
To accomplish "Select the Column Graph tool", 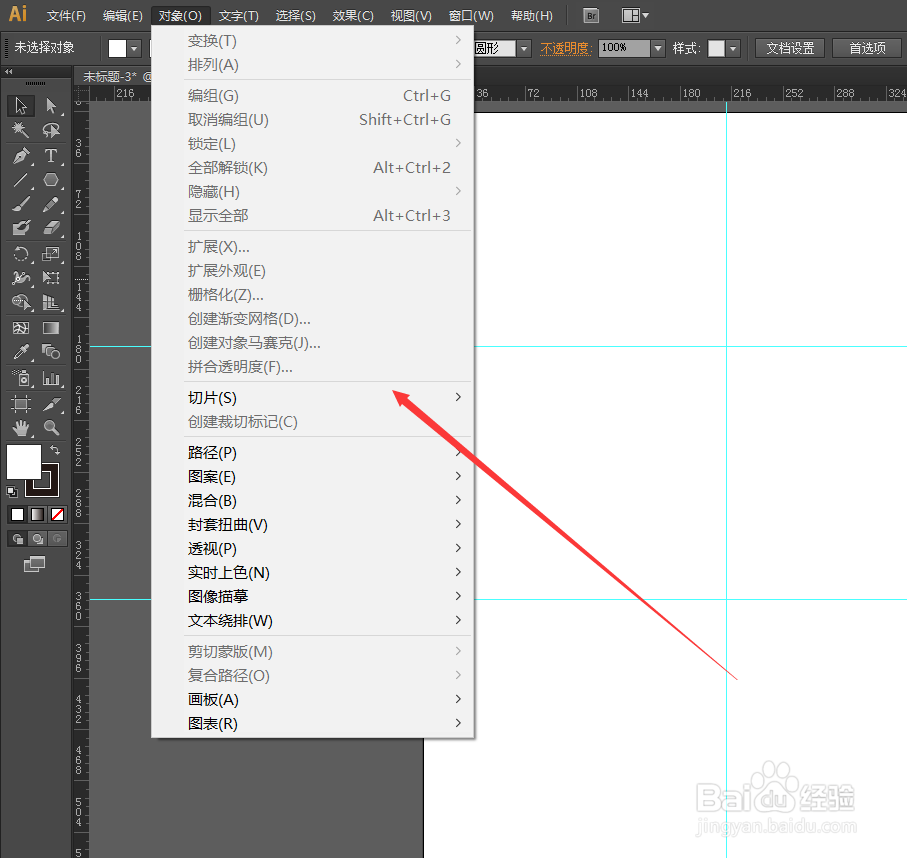I will (x=51, y=378).
